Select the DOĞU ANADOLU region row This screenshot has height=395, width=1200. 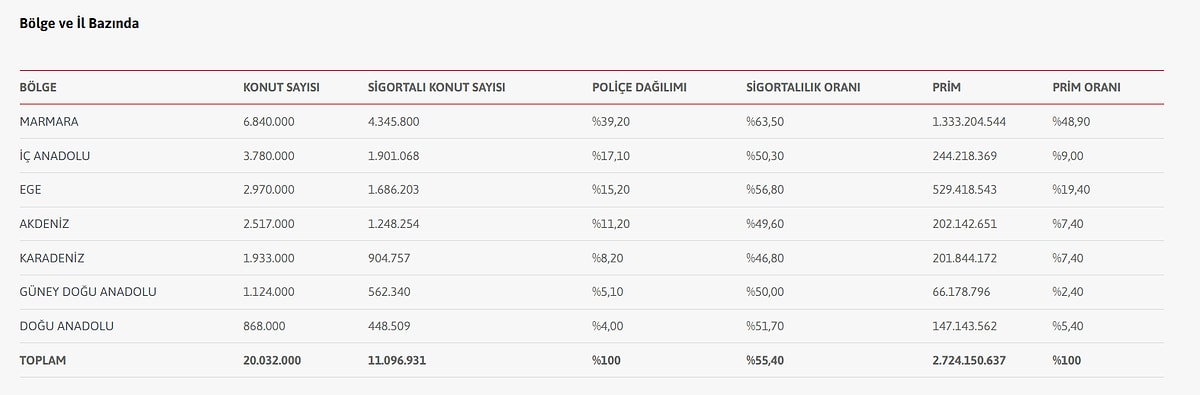pyautogui.click(x=592, y=326)
